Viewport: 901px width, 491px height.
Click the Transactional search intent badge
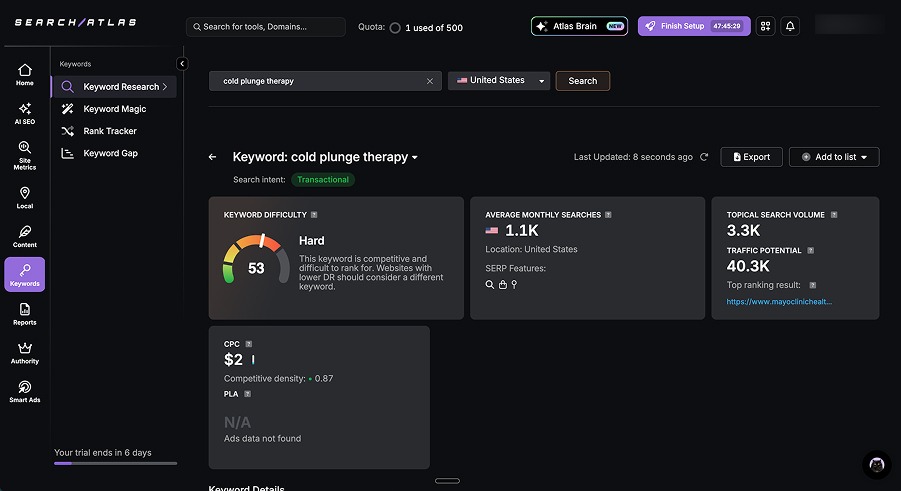pos(323,179)
